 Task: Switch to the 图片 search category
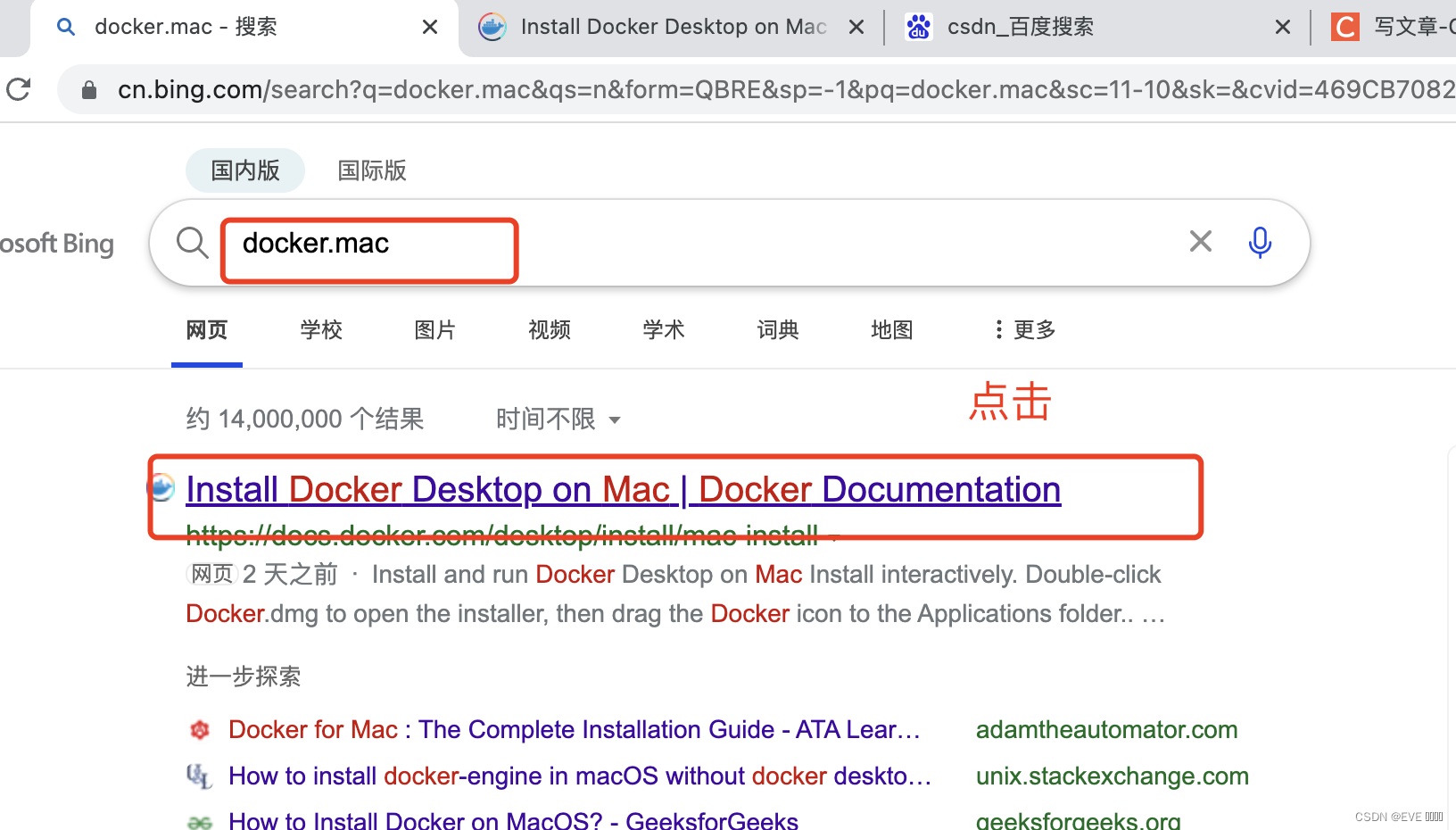click(435, 329)
